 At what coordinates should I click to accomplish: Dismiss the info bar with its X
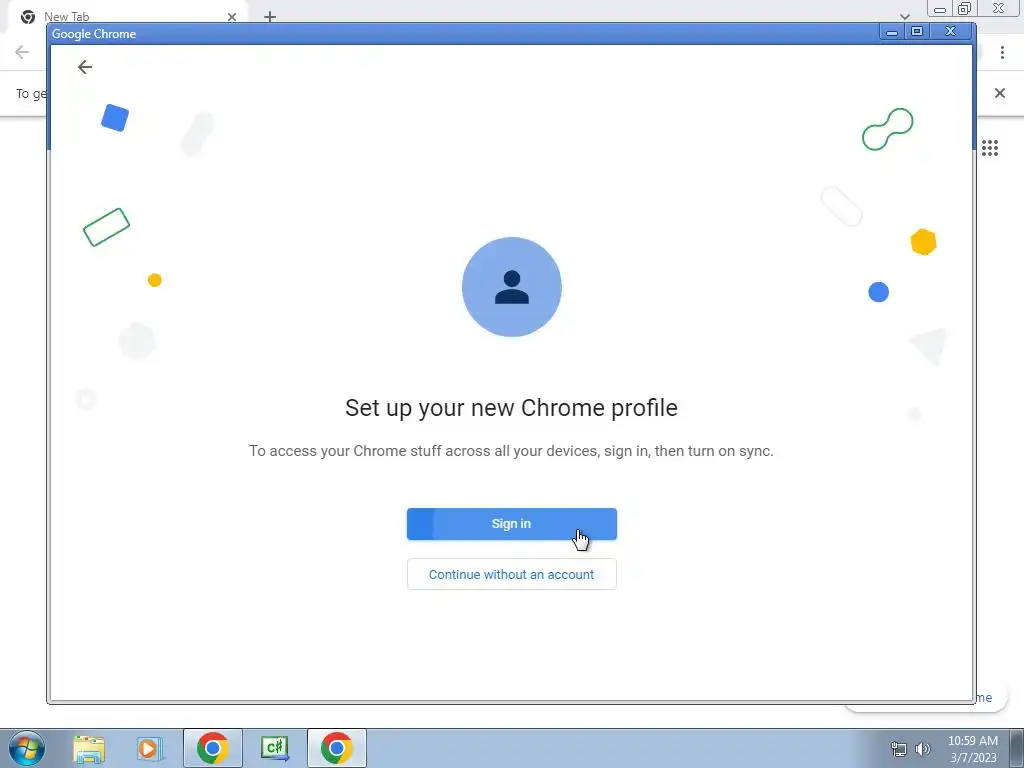1000,93
